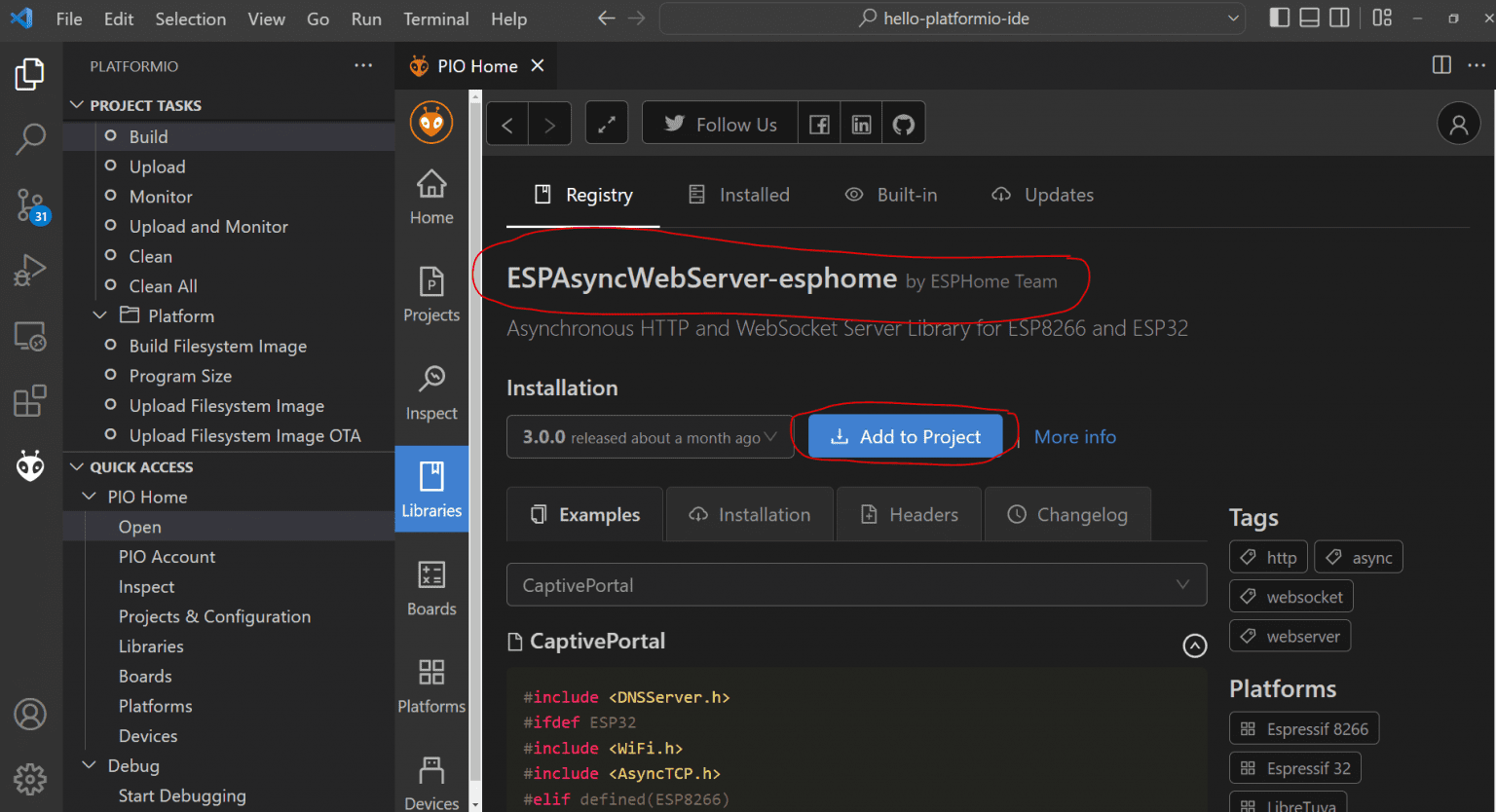Open the Terminal menu
Screen dimensions: 1496x812
click(x=435, y=18)
